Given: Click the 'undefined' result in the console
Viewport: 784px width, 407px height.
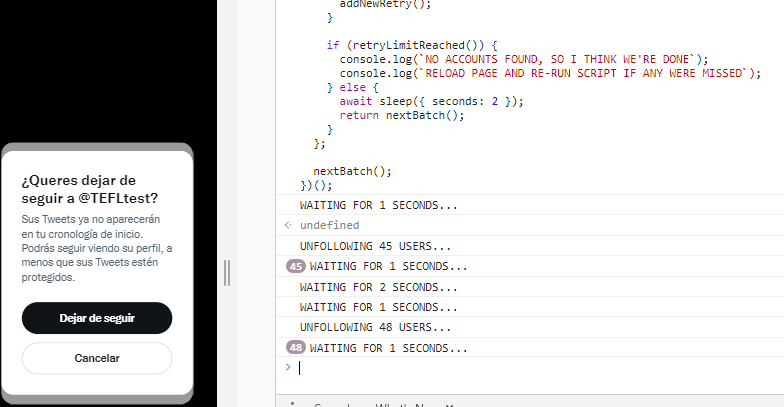Looking at the screenshot, I should 330,226.
